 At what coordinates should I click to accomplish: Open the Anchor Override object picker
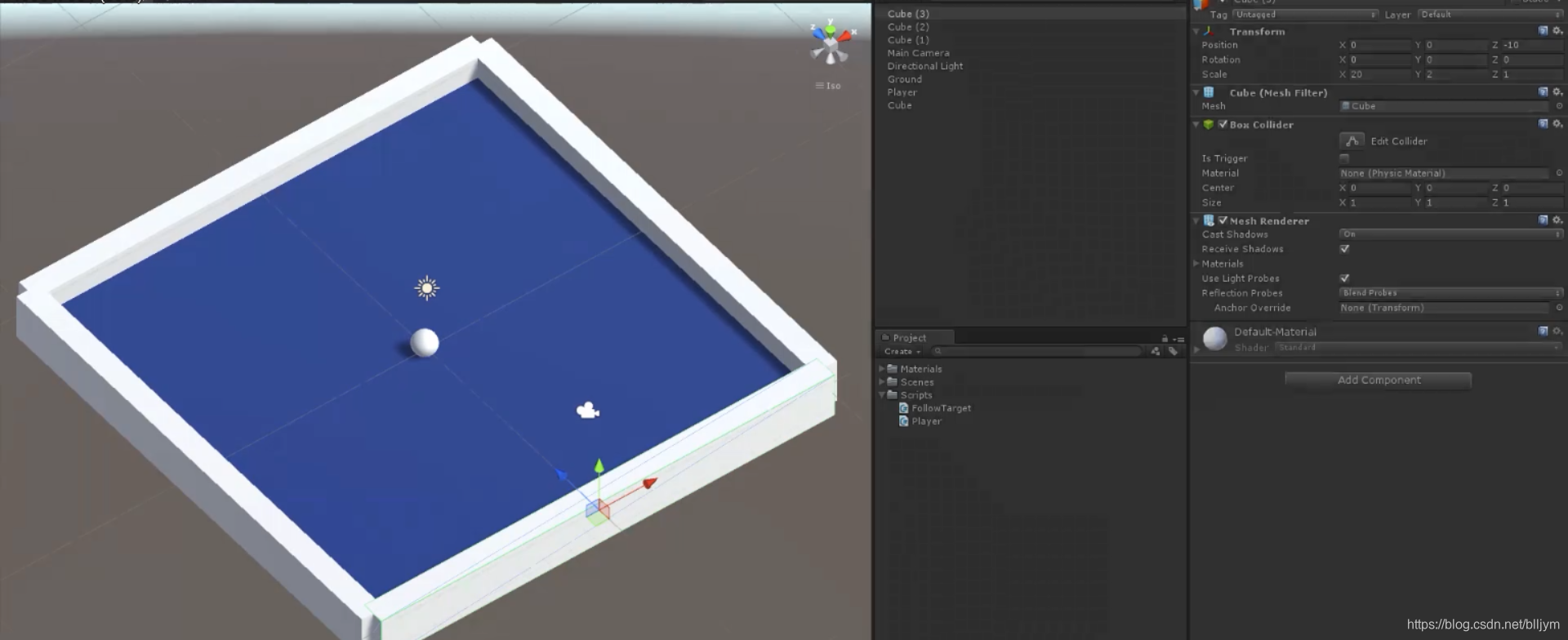click(1558, 308)
